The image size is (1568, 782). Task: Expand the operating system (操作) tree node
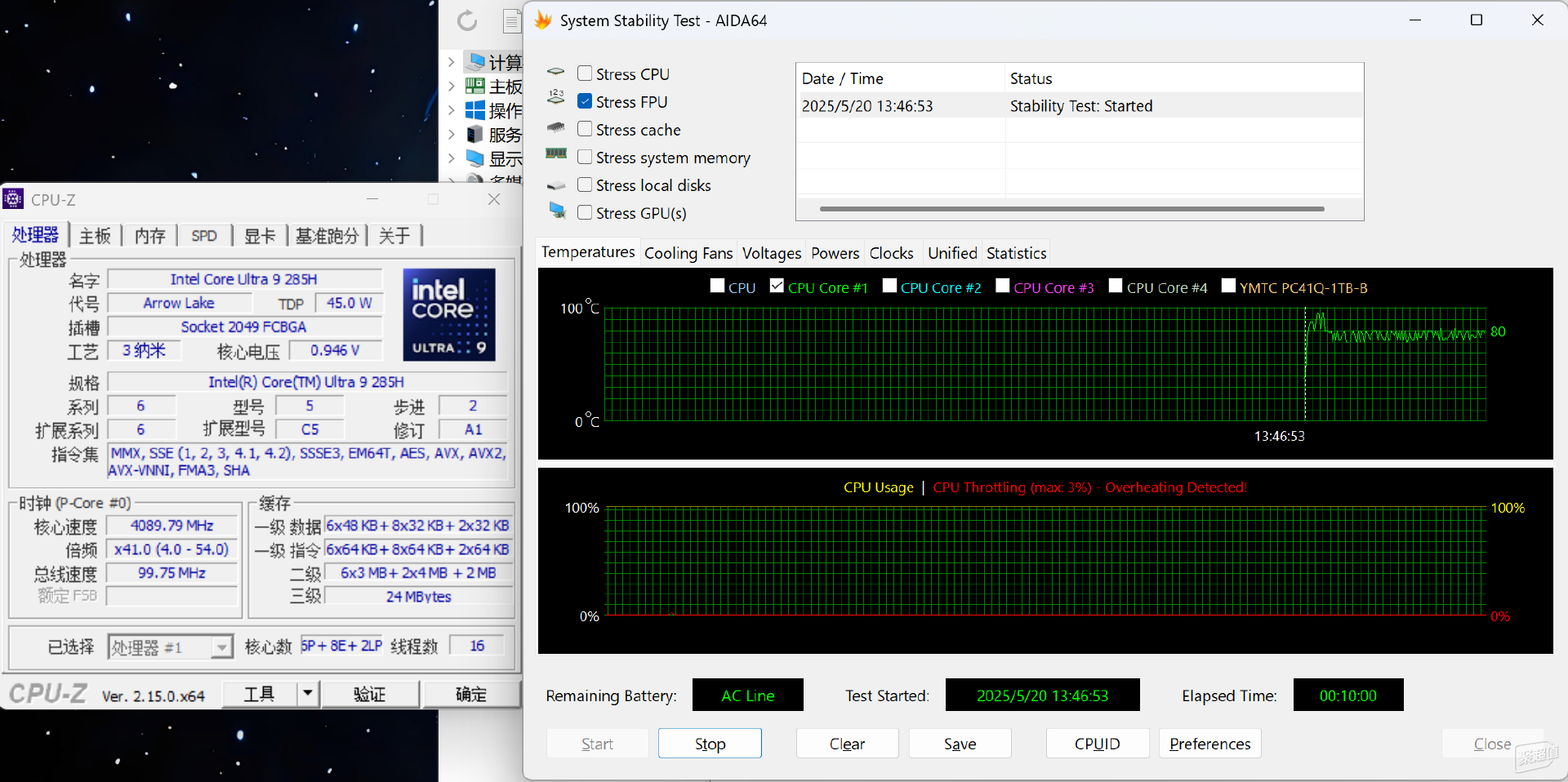(x=451, y=109)
